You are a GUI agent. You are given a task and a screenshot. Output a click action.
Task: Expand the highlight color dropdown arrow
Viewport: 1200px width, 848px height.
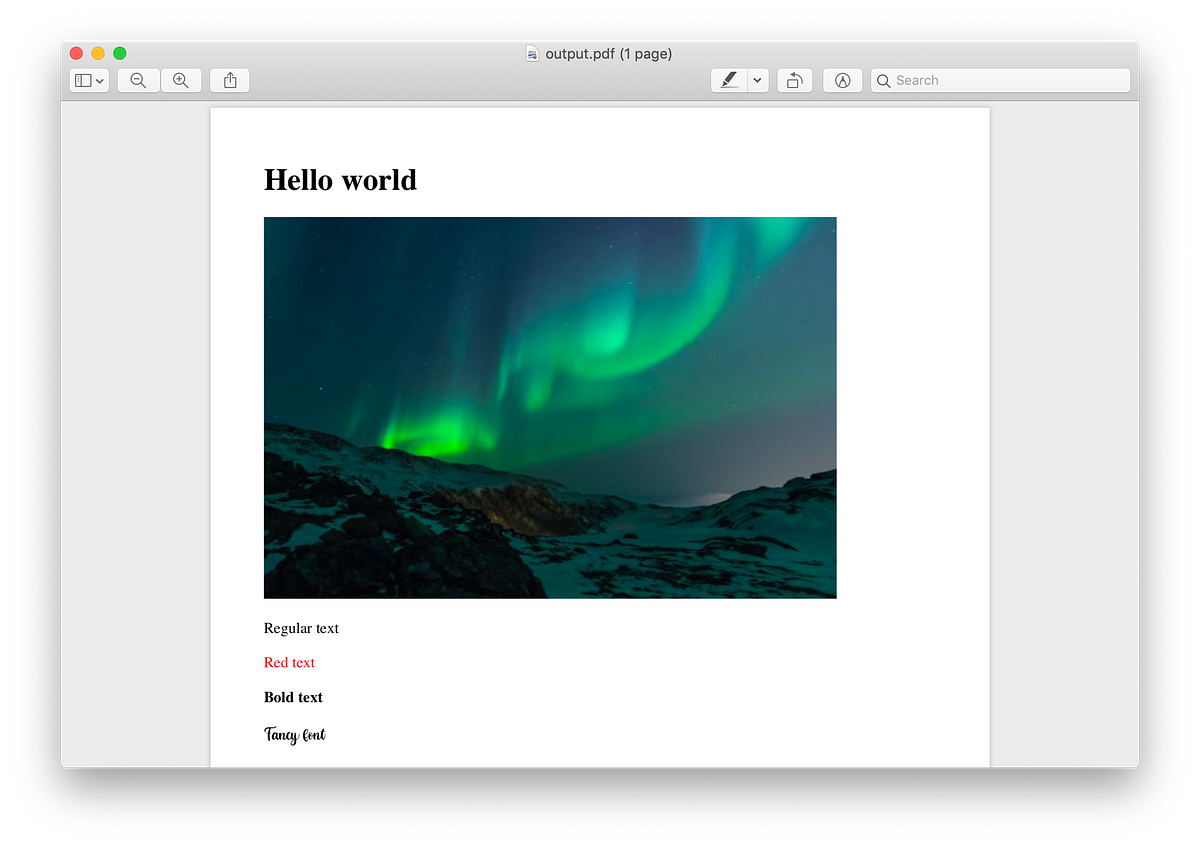click(x=758, y=81)
